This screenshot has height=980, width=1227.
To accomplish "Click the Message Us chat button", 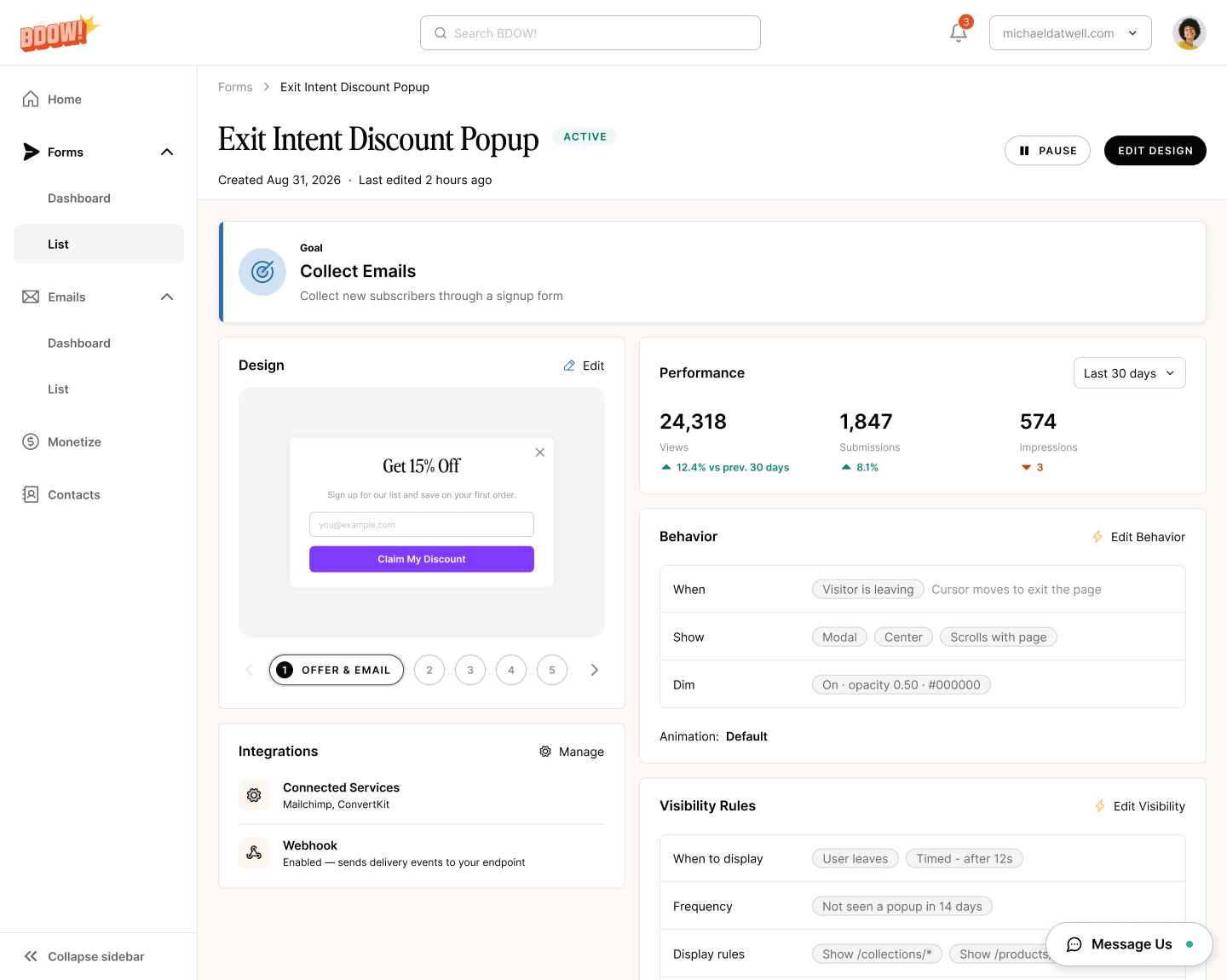I will coord(1129,944).
